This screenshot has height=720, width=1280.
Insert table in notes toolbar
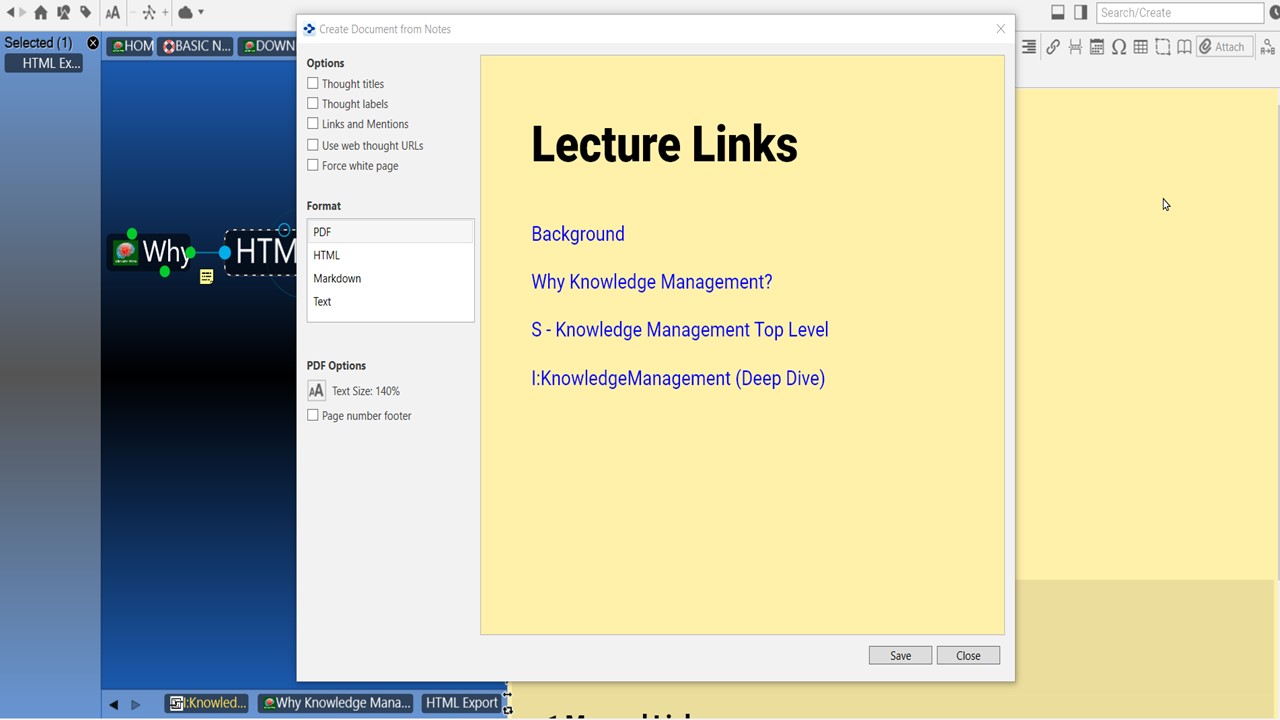(x=1141, y=47)
